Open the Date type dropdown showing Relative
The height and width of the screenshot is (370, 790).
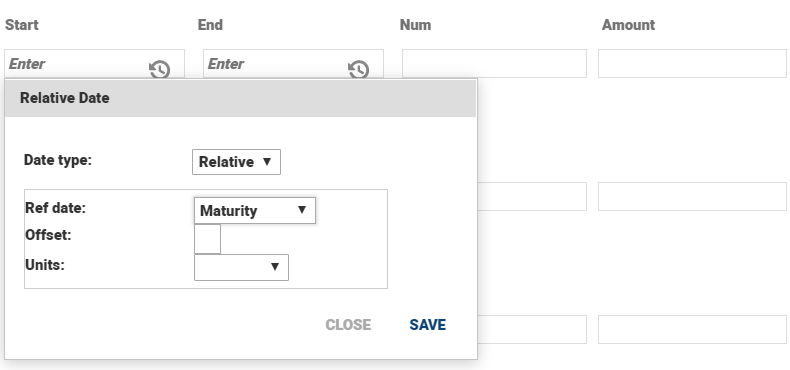236,162
